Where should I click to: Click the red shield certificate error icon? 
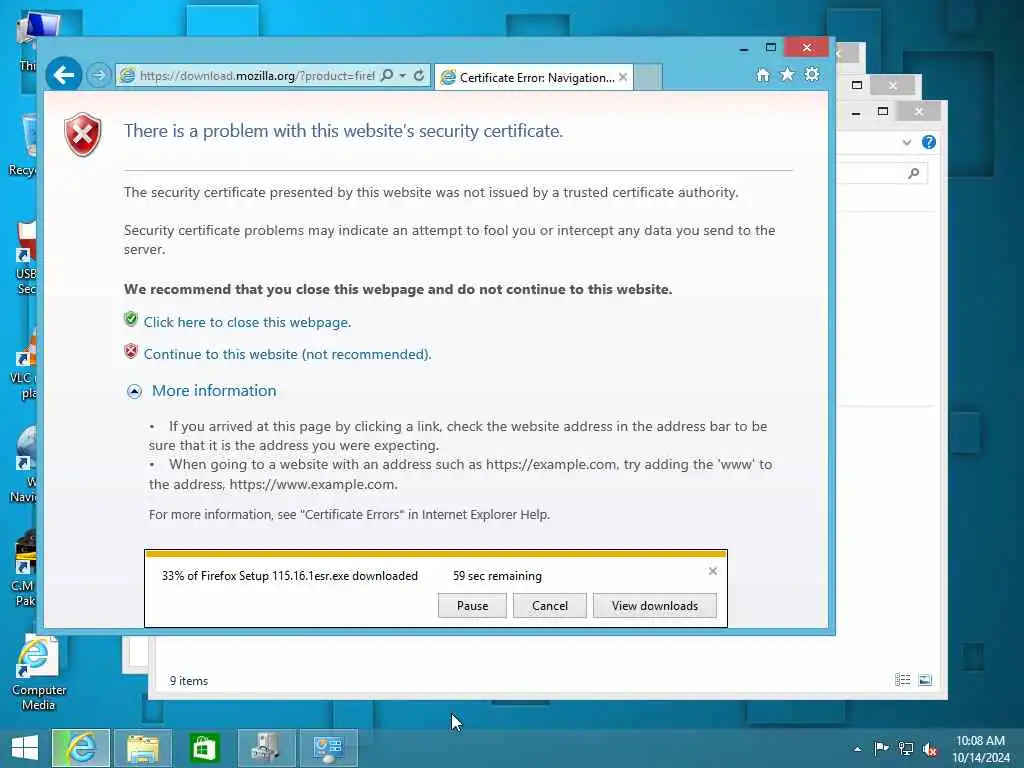[x=83, y=135]
